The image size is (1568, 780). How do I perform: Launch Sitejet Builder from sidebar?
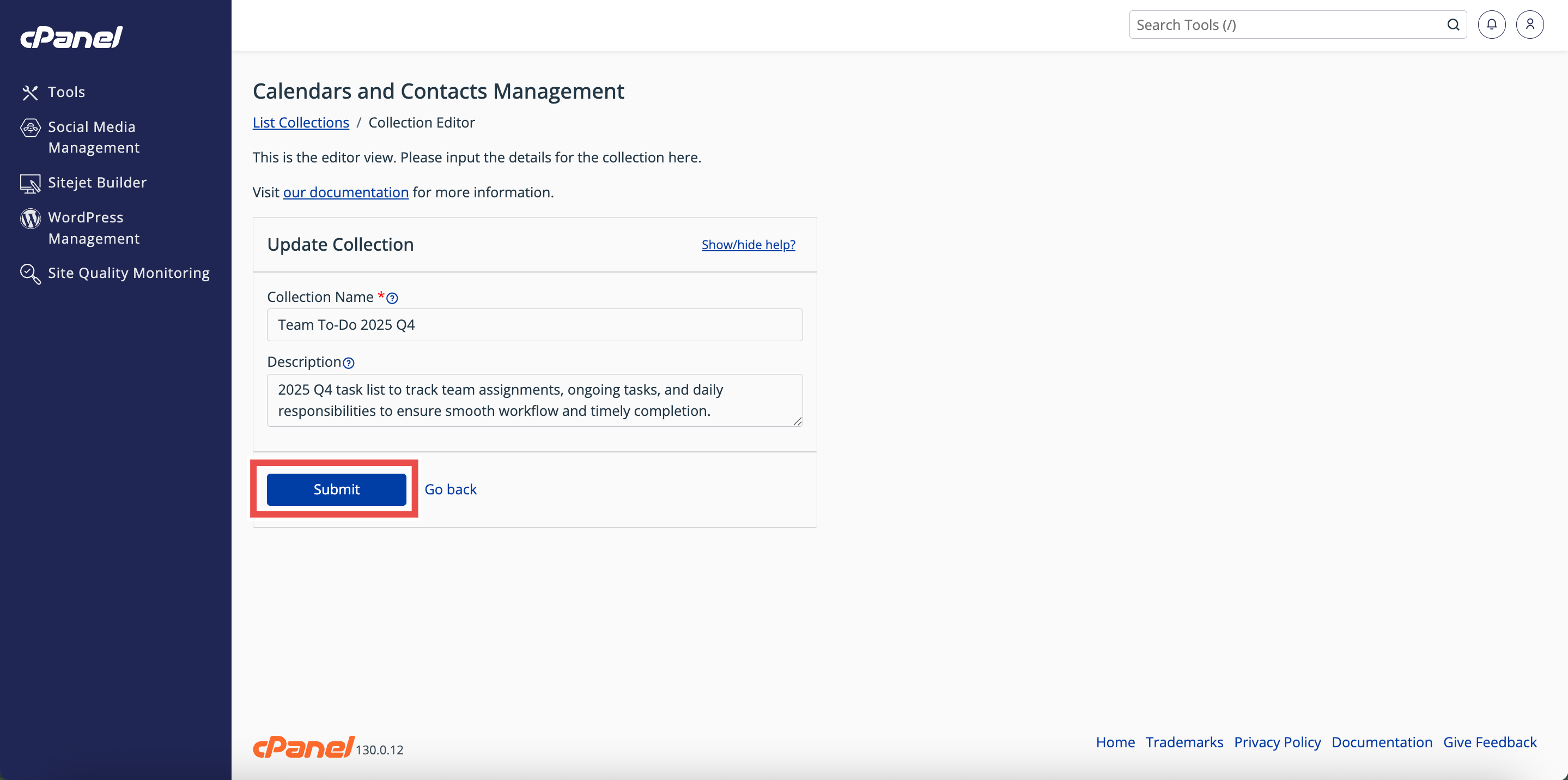point(97,183)
